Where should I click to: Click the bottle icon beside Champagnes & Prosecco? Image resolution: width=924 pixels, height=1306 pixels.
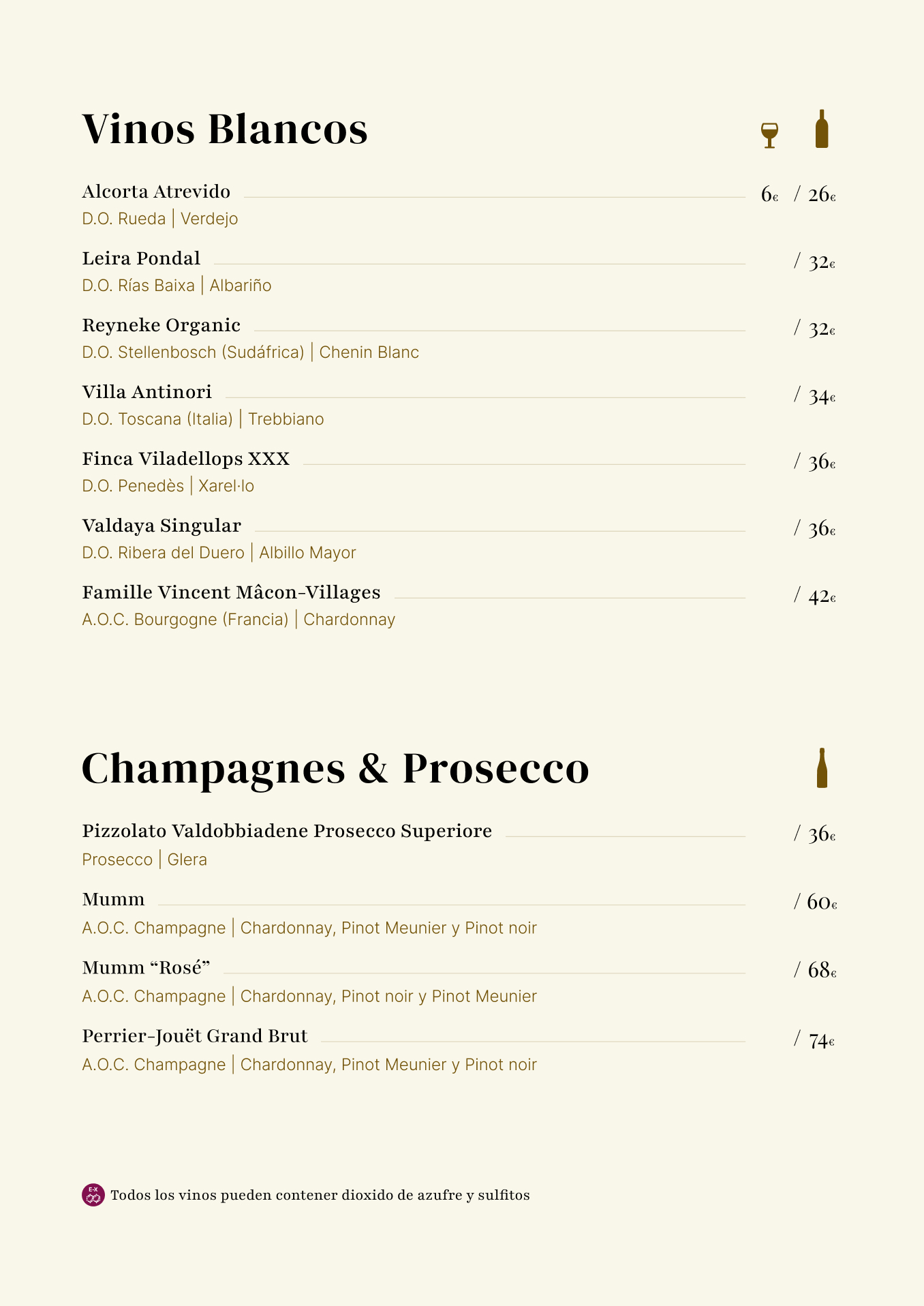tap(822, 768)
